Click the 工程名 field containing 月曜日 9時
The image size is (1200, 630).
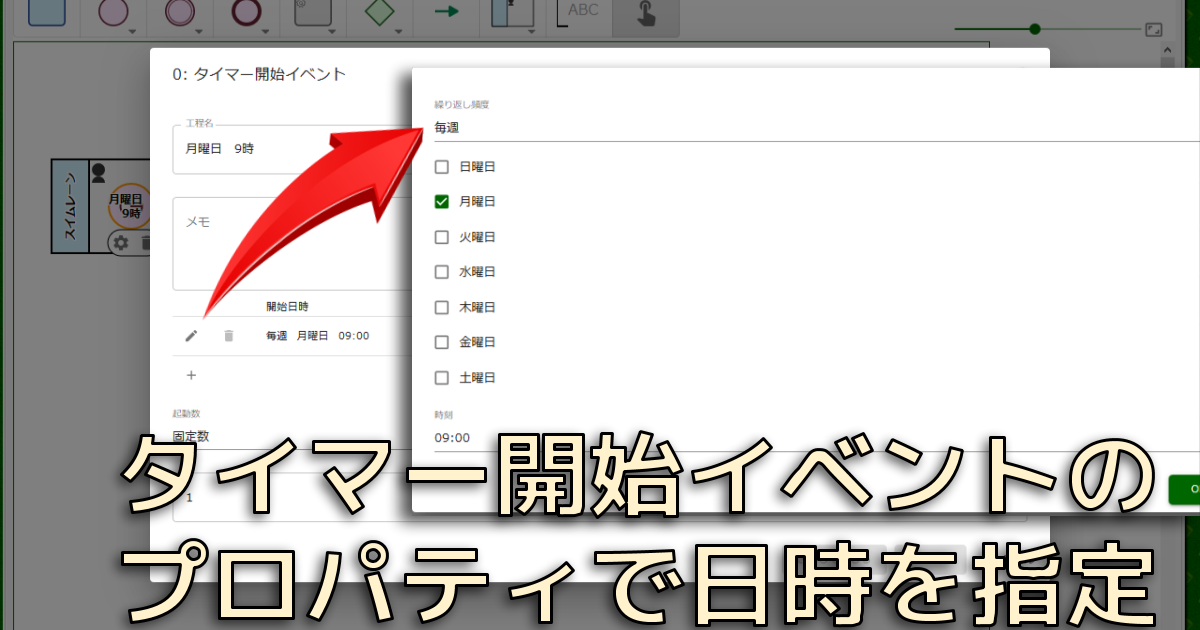(292, 149)
